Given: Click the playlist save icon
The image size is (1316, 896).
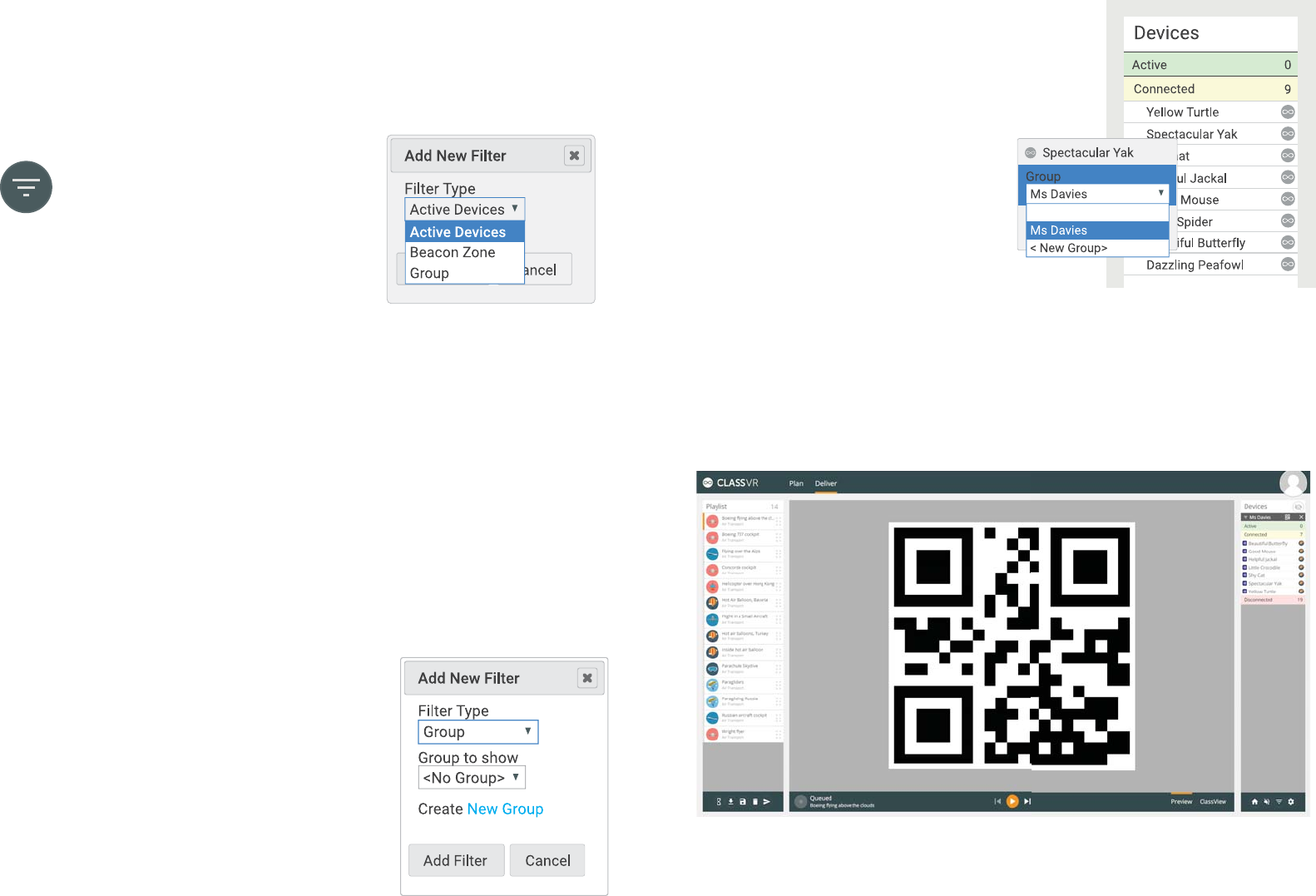Looking at the screenshot, I should pyautogui.click(x=743, y=802).
